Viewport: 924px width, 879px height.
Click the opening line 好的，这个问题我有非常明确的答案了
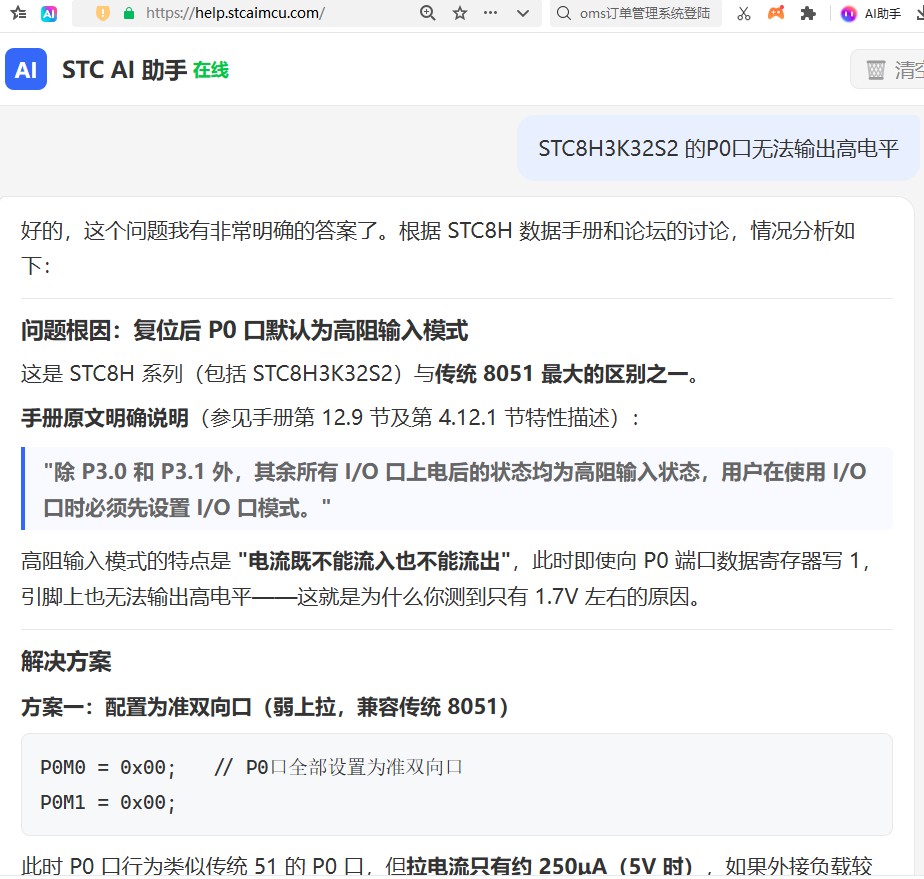click(204, 230)
